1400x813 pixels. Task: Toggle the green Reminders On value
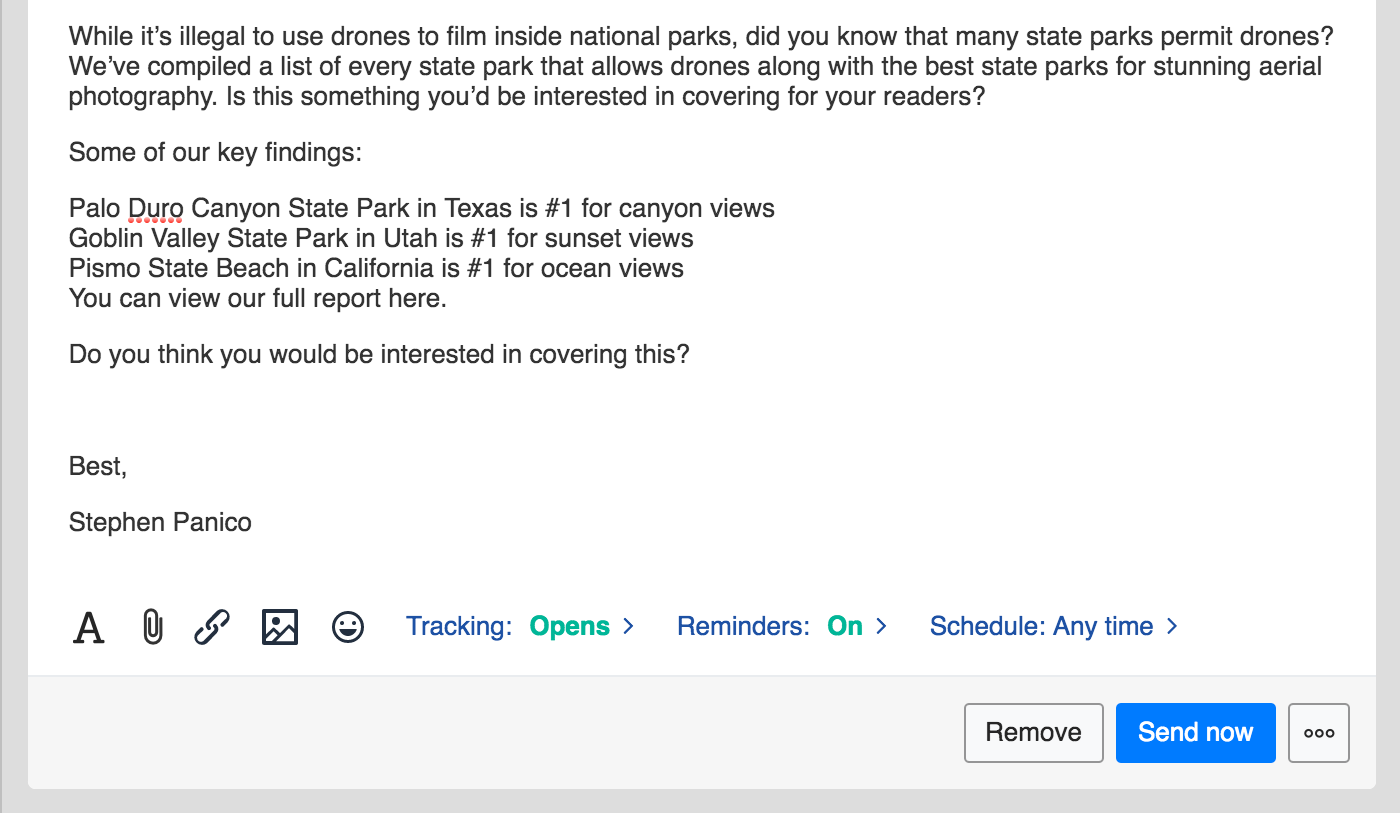tap(845, 627)
